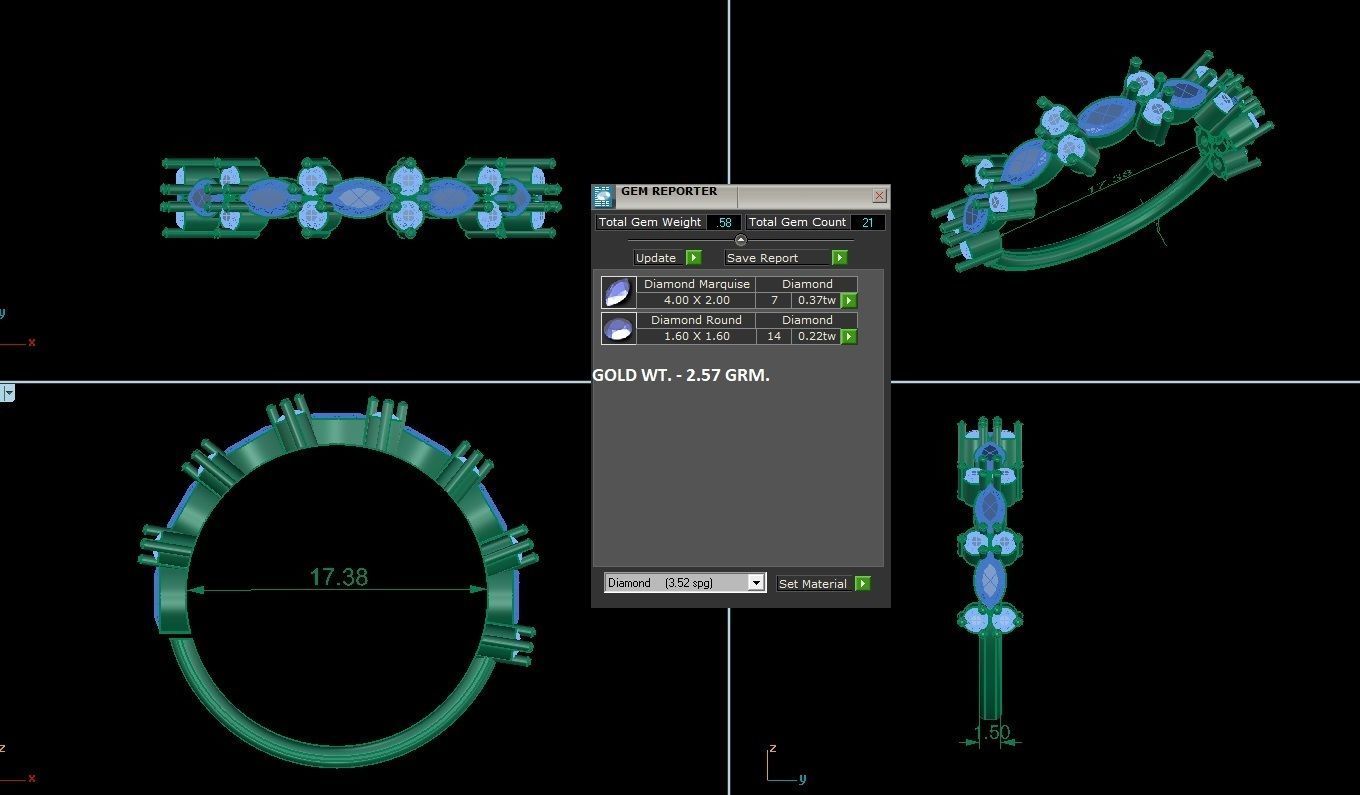Click the green arrow next to Update
1360x795 pixels.
click(x=693, y=258)
